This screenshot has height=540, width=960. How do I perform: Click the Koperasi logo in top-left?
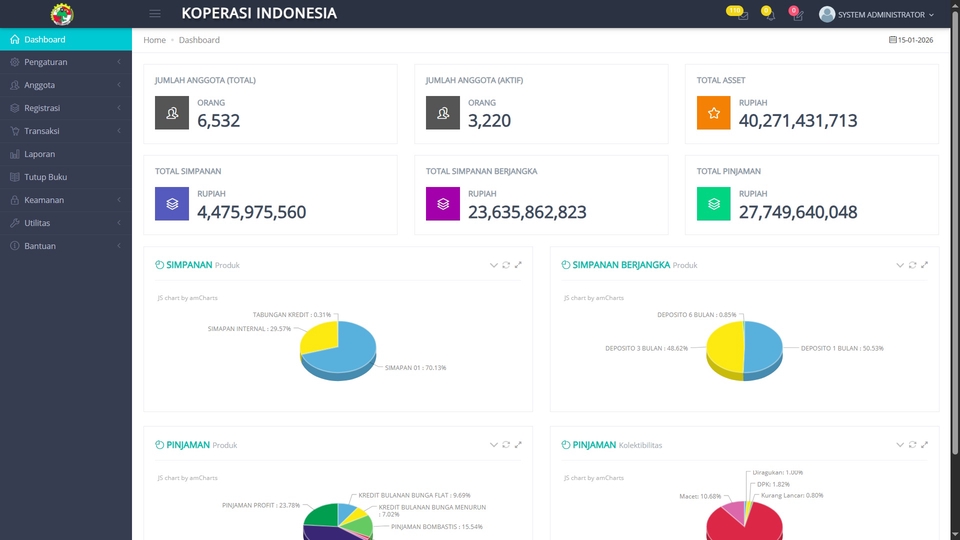[x=62, y=14]
